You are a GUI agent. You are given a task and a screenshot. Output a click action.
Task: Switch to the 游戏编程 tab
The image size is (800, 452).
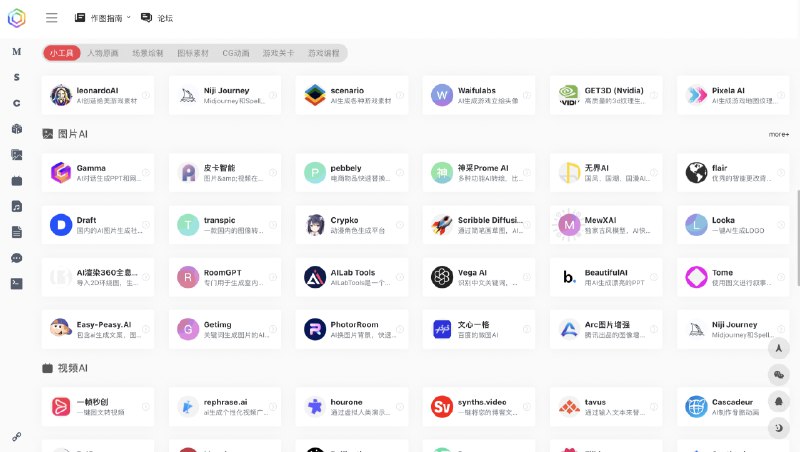tap(323, 53)
